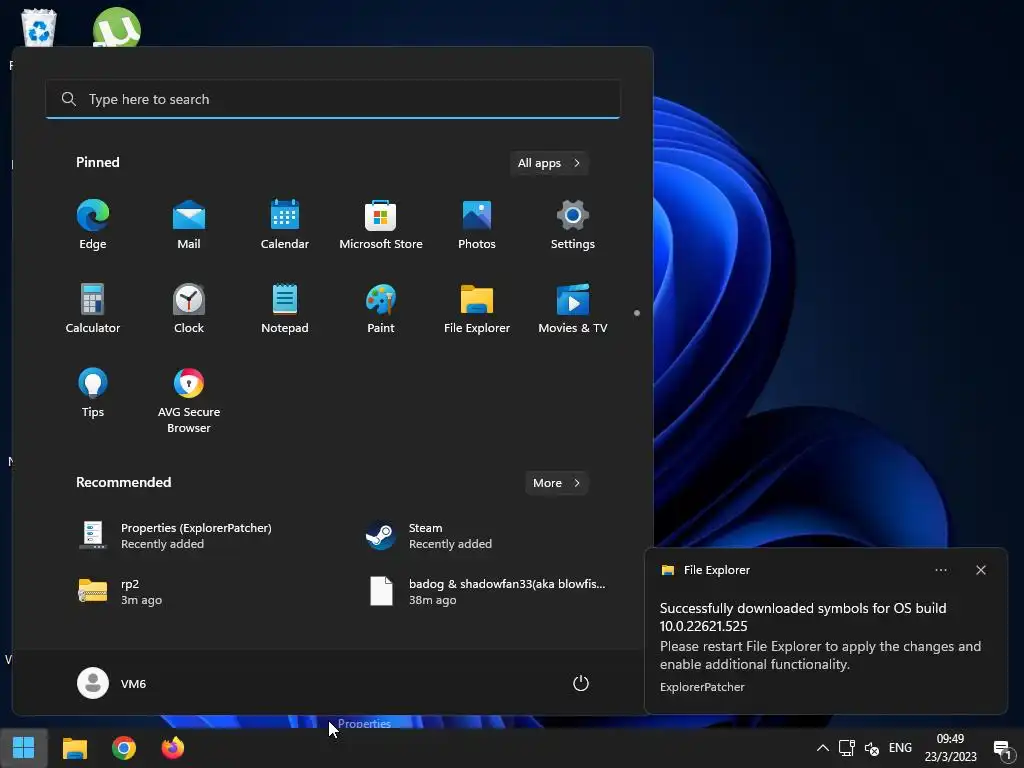Launch the Mail app
Image resolution: width=1024 pixels, height=768 pixels.
click(189, 225)
